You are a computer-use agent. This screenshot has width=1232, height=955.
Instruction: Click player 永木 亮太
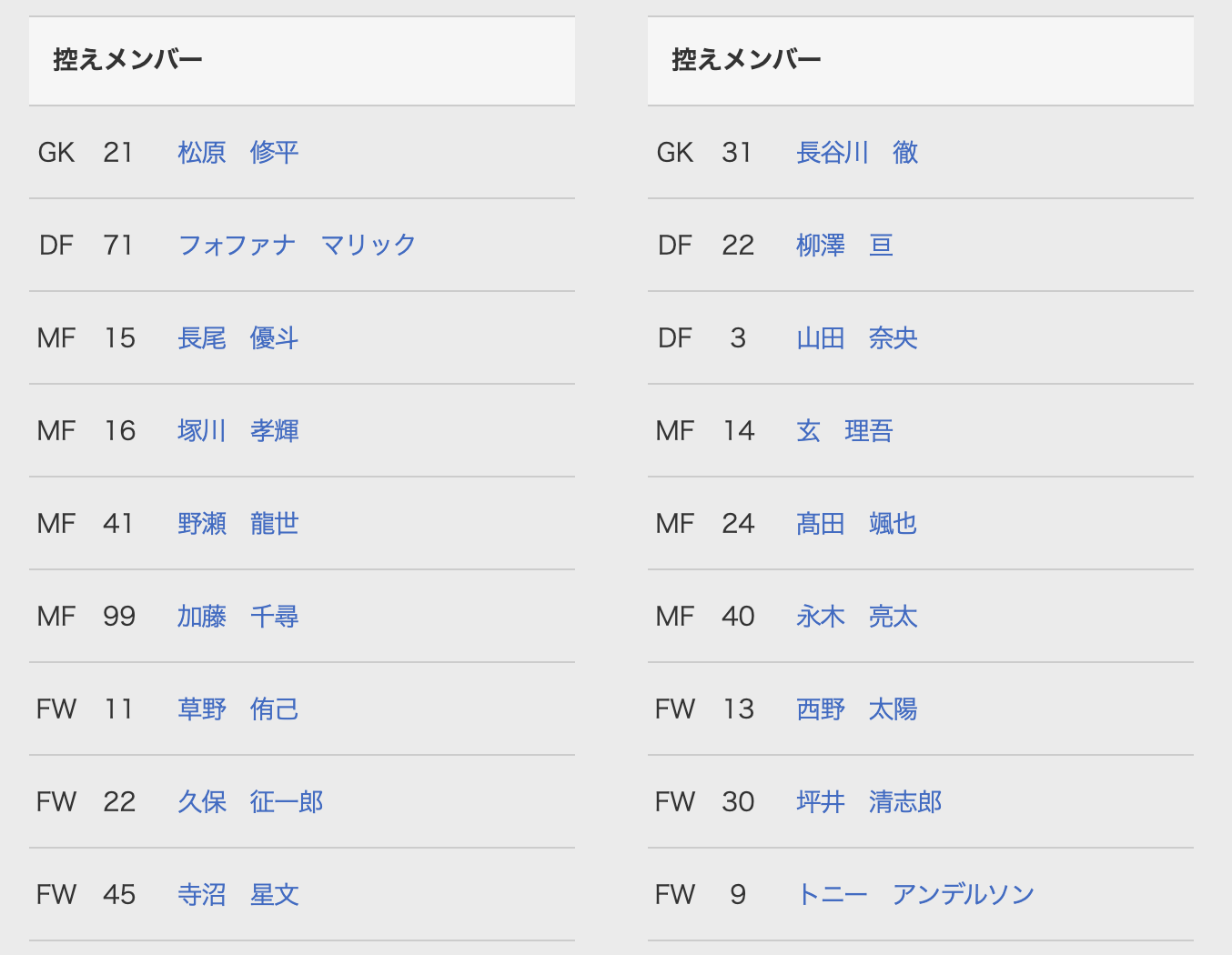coord(856,616)
